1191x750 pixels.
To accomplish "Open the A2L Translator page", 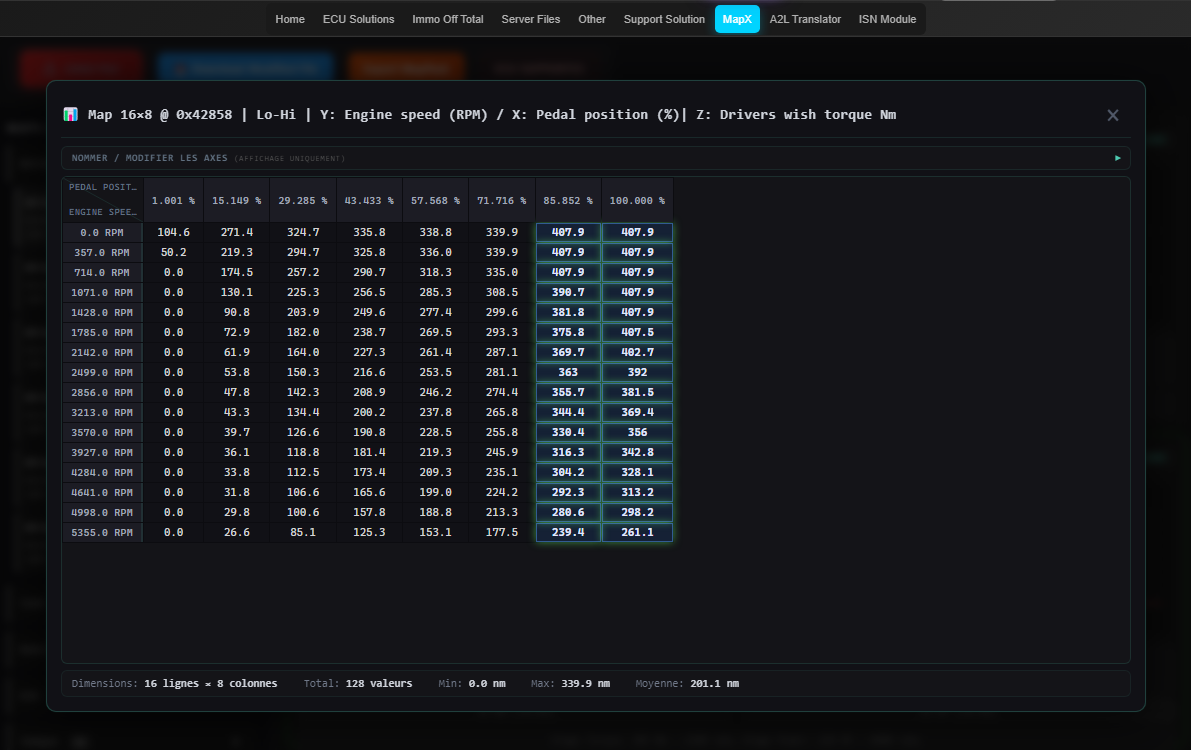I will 805,19.
